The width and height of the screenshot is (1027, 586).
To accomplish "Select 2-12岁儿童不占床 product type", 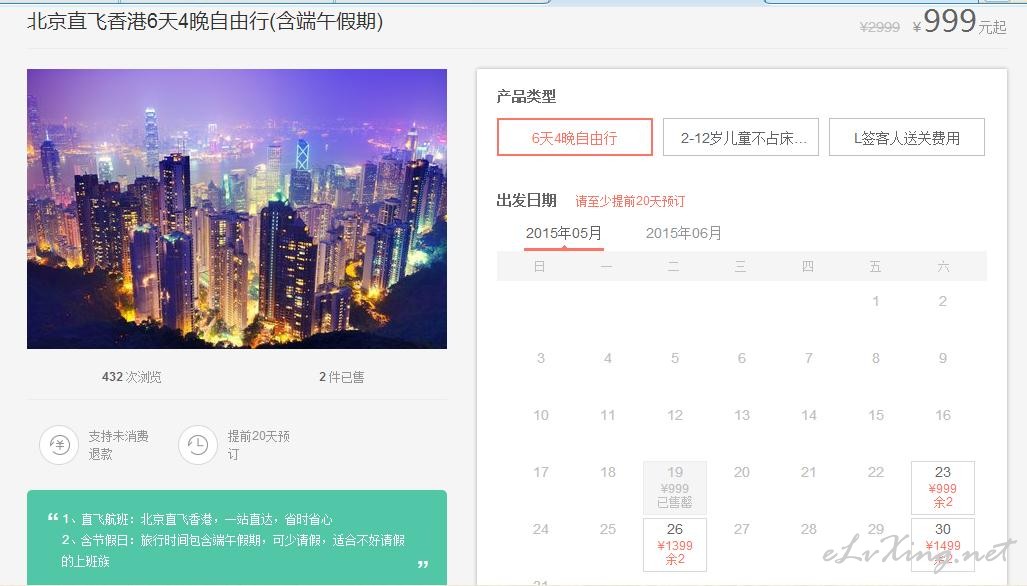I will pos(741,137).
